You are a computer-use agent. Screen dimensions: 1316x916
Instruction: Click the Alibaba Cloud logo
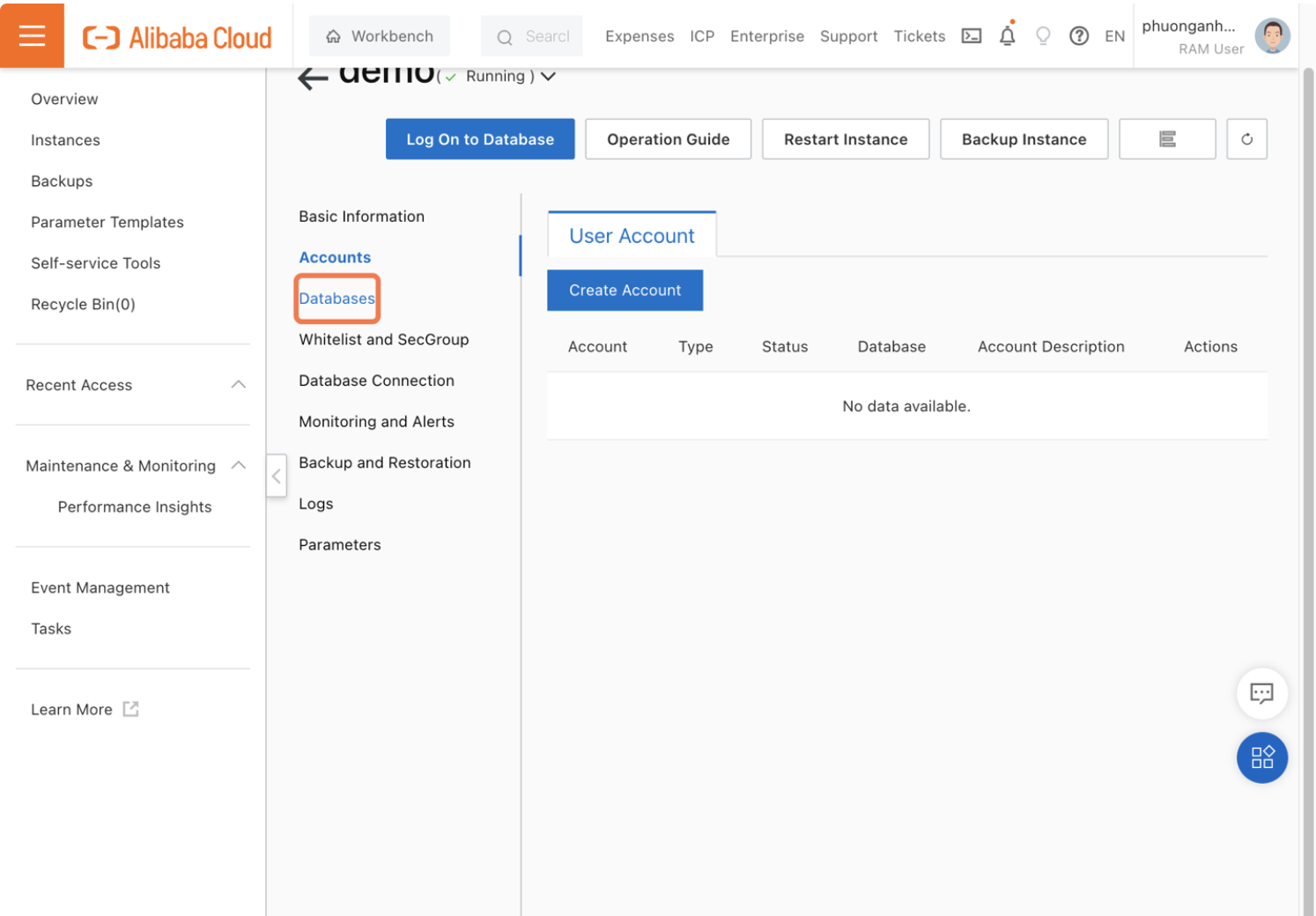(176, 37)
